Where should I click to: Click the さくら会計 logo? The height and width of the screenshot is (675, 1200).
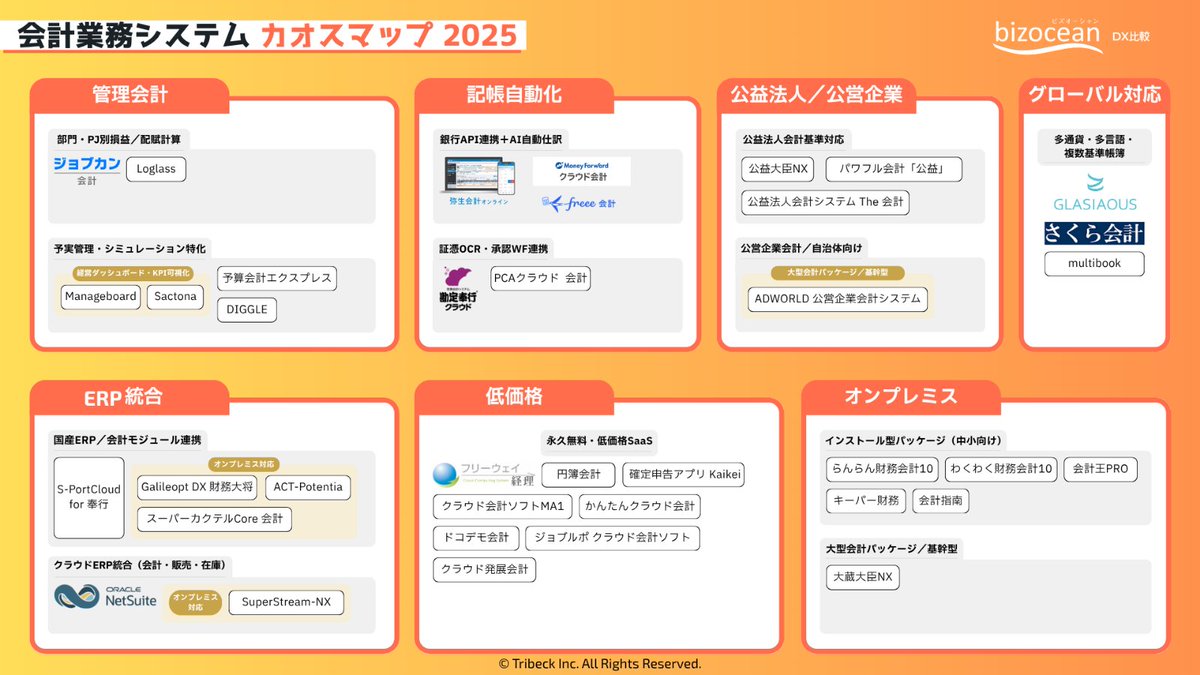tap(1094, 234)
